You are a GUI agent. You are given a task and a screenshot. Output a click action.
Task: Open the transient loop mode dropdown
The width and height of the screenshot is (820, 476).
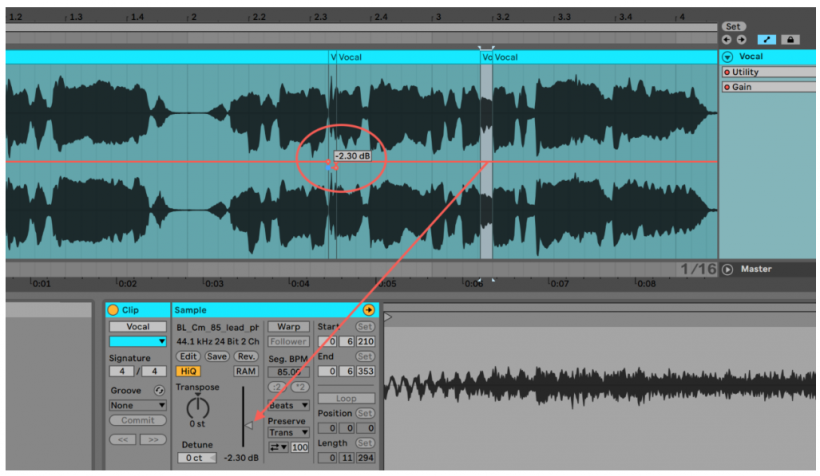tap(278, 447)
